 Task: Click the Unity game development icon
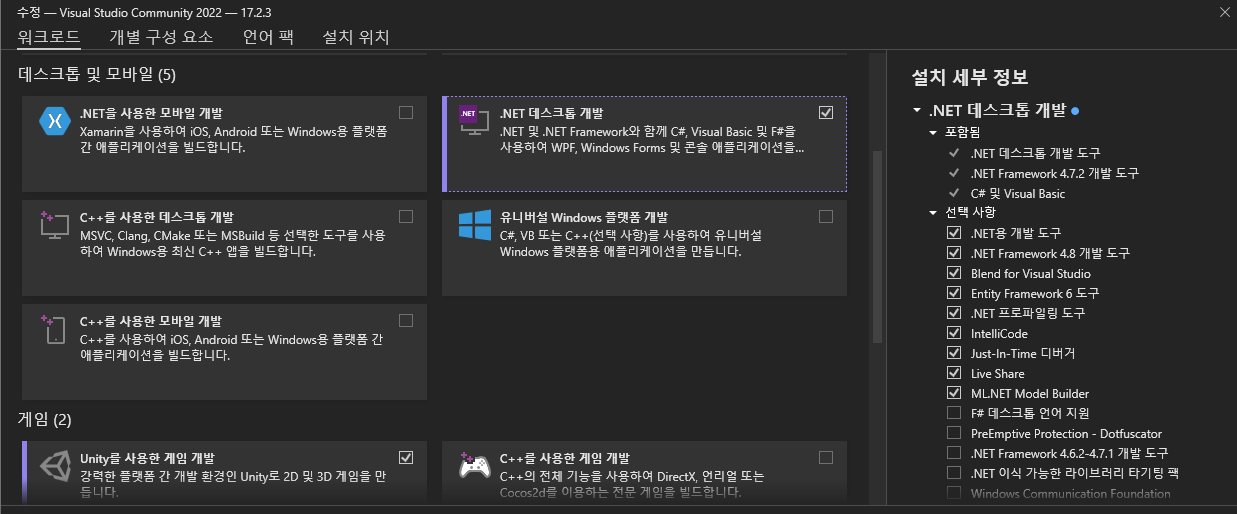[53, 466]
